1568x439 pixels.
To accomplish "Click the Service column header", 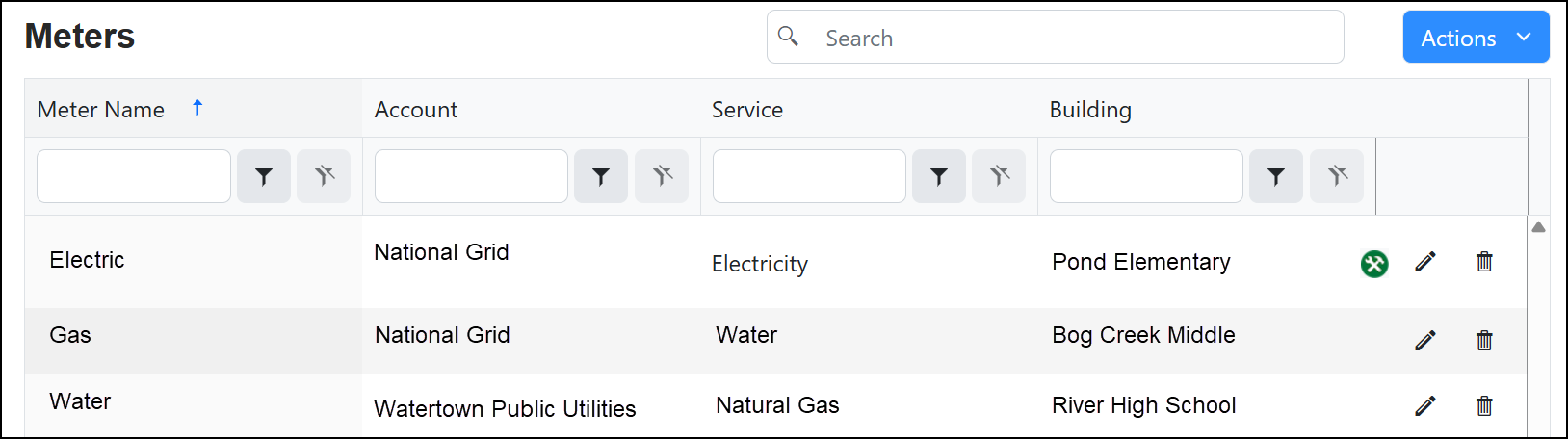I will pyautogui.click(x=747, y=110).
